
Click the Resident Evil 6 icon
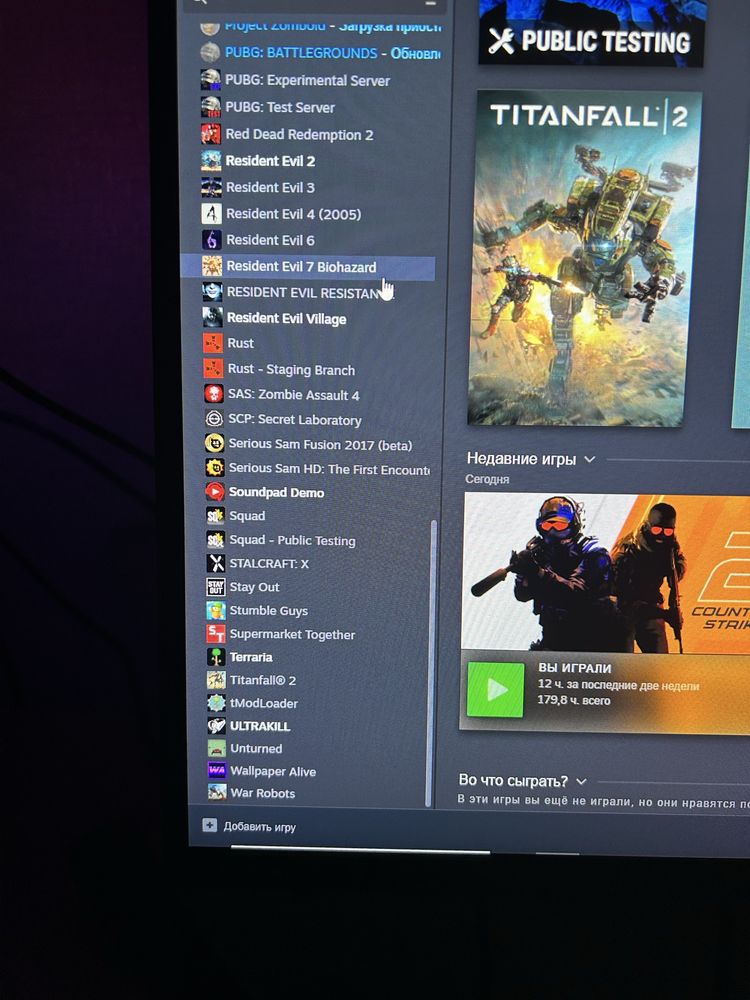tap(212, 240)
